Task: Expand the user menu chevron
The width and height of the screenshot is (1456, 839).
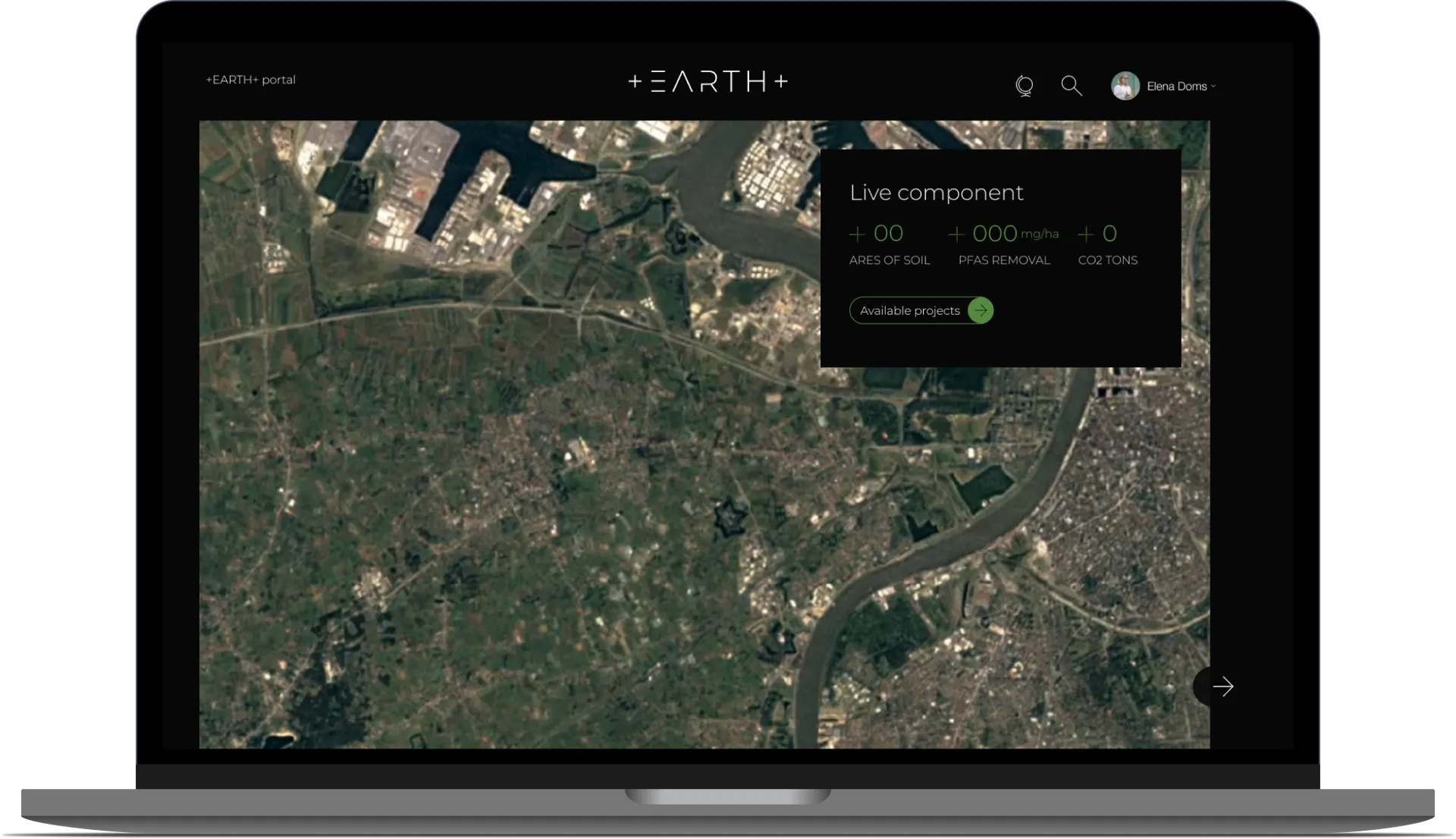Action: tap(1214, 86)
